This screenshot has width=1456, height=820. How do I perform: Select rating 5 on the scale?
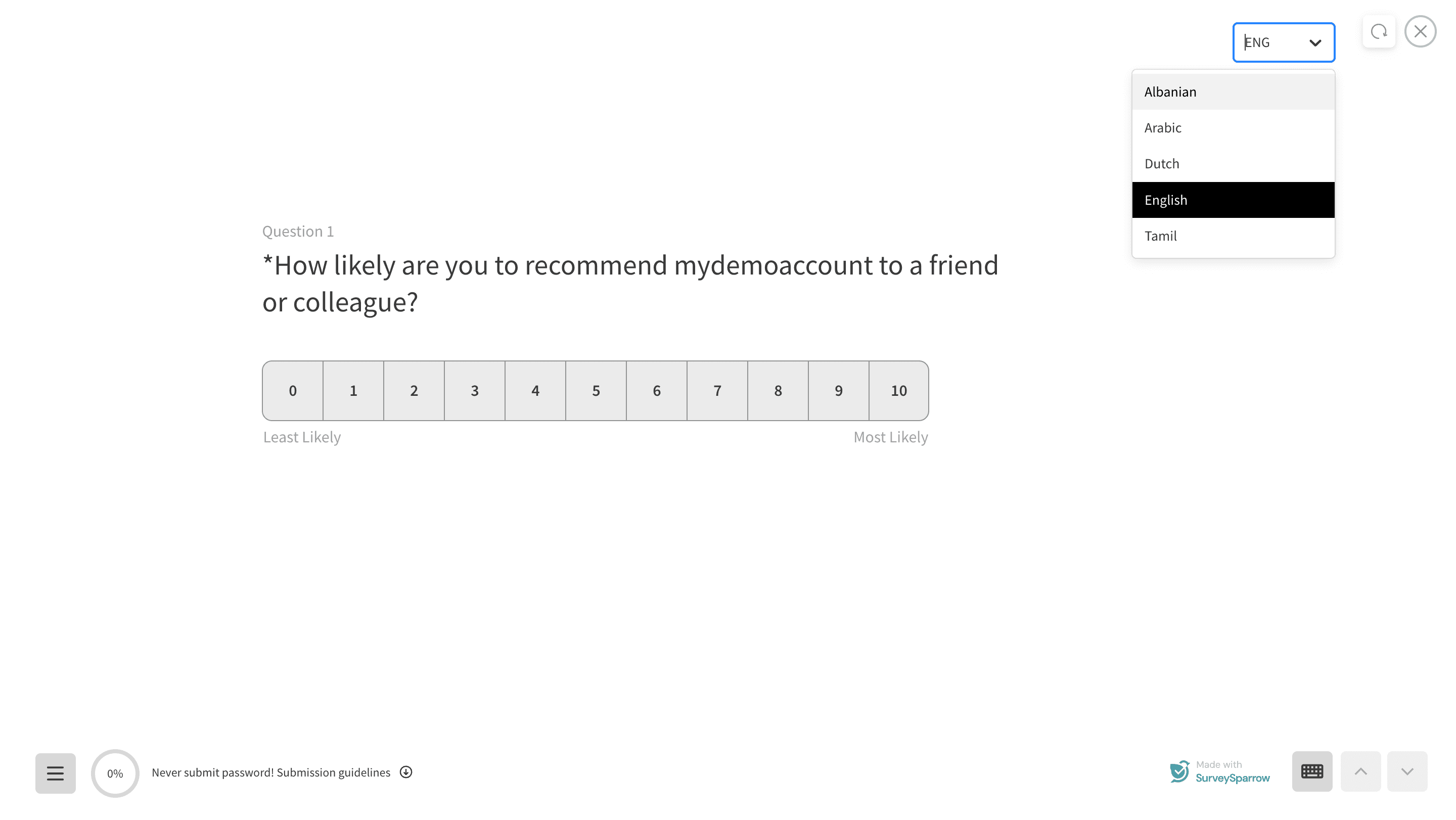point(596,390)
